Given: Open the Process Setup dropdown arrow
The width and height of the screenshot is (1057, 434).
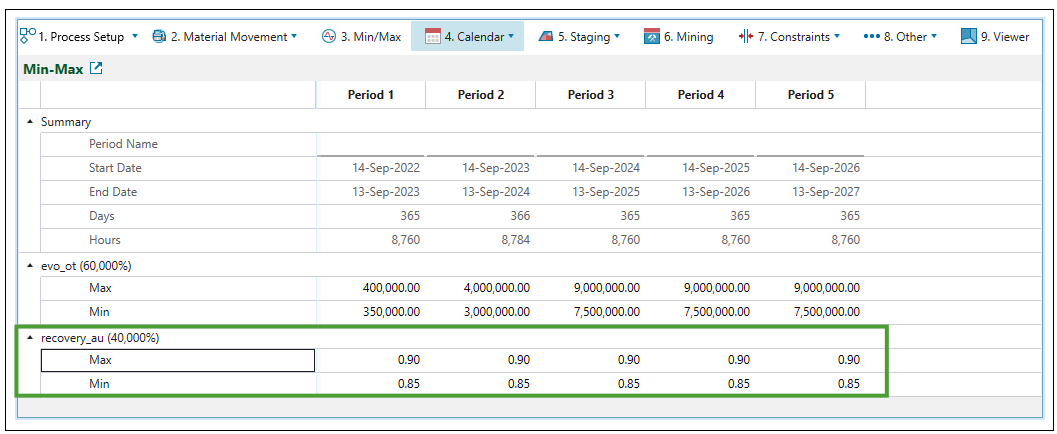Looking at the screenshot, I should [135, 37].
